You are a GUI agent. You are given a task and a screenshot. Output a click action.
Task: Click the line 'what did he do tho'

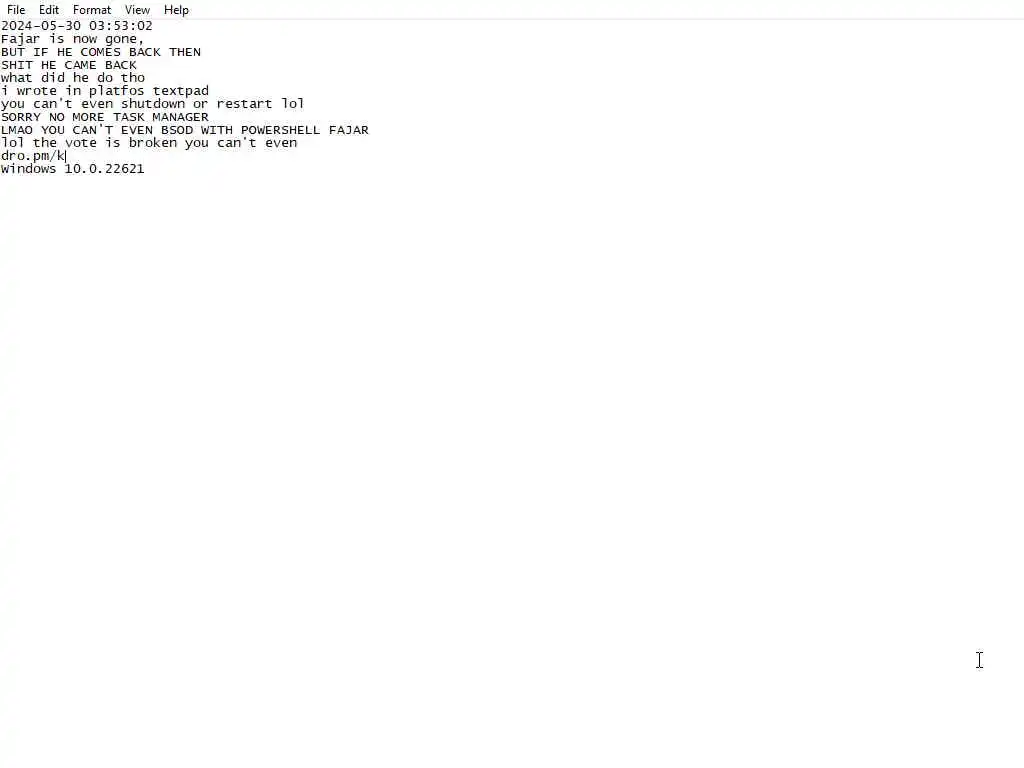[72, 78]
